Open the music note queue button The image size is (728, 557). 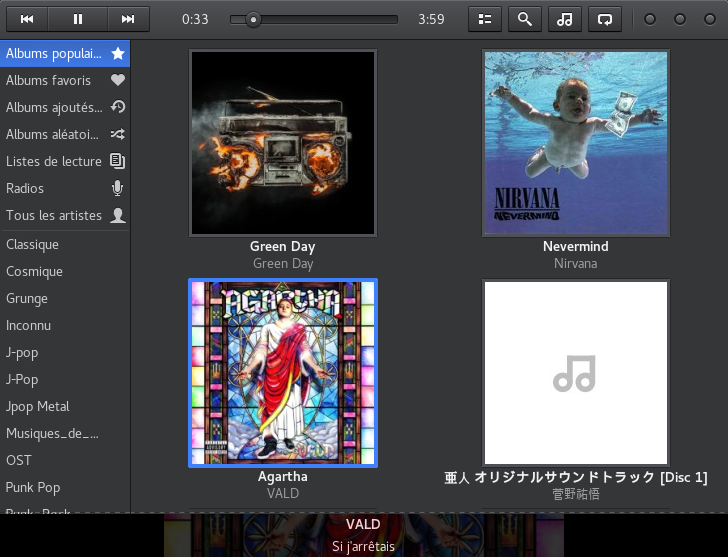[565, 19]
